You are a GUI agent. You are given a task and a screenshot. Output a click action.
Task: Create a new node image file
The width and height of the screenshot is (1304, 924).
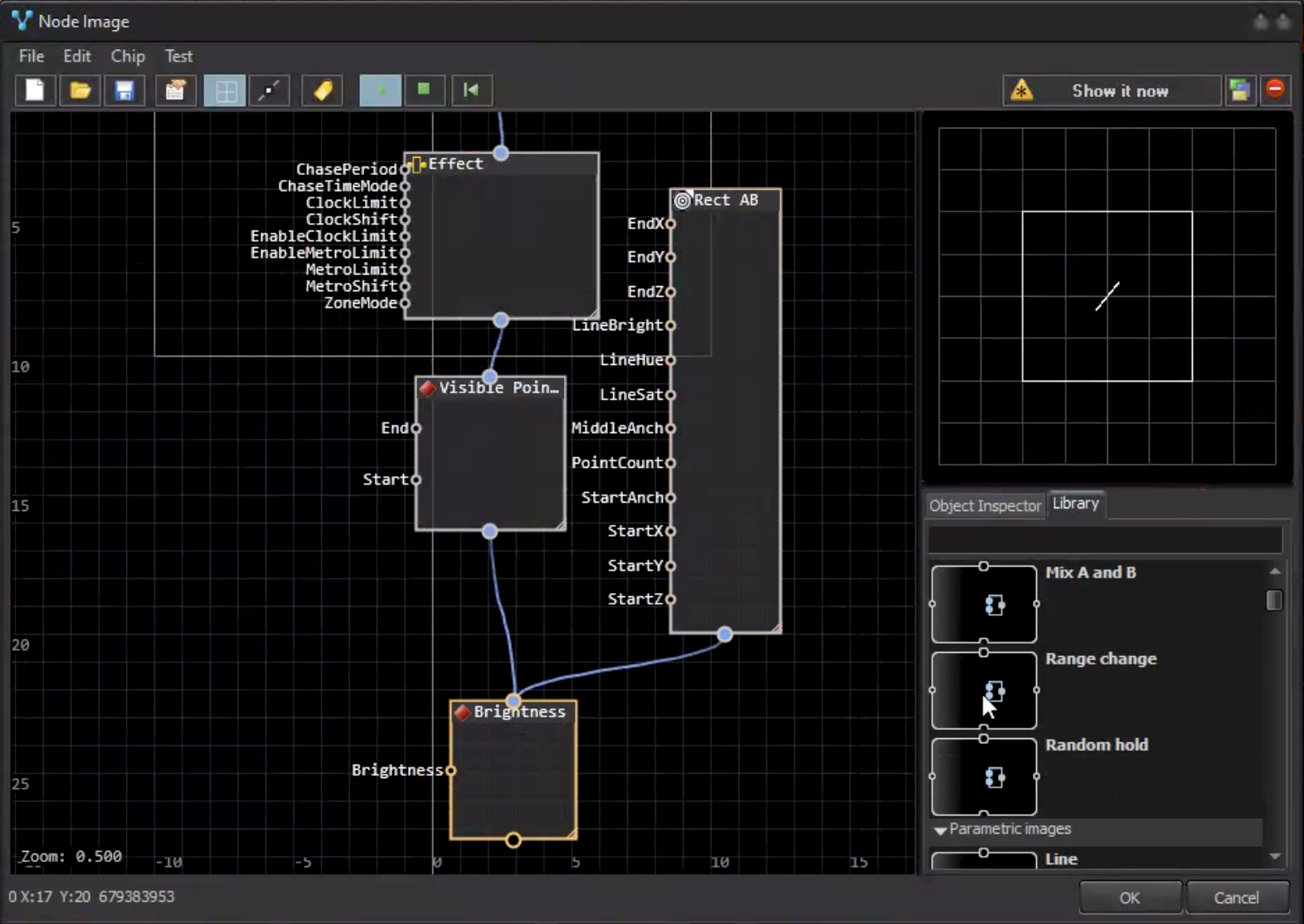coord(35,90)
